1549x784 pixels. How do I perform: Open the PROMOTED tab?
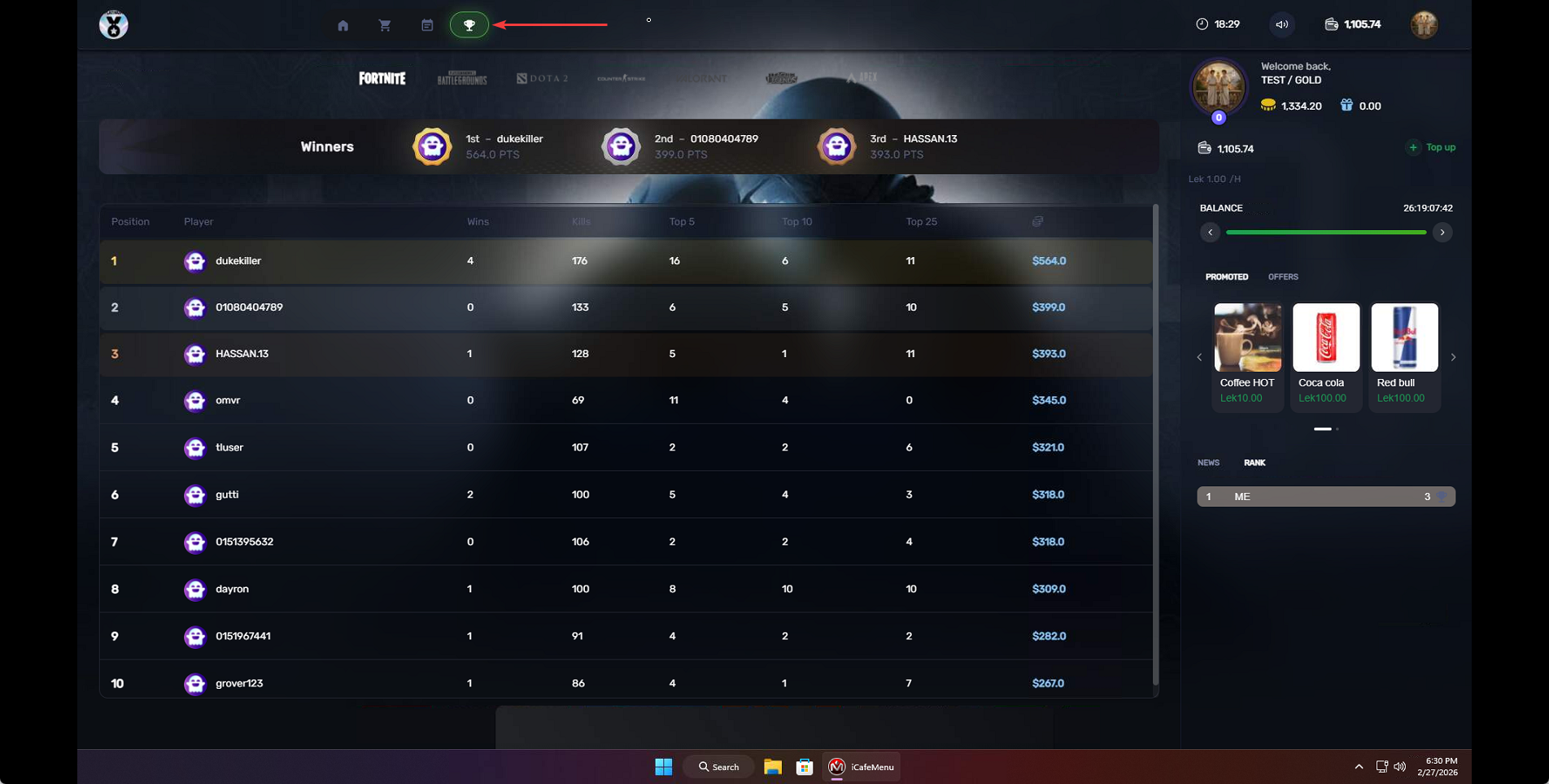1227,277
